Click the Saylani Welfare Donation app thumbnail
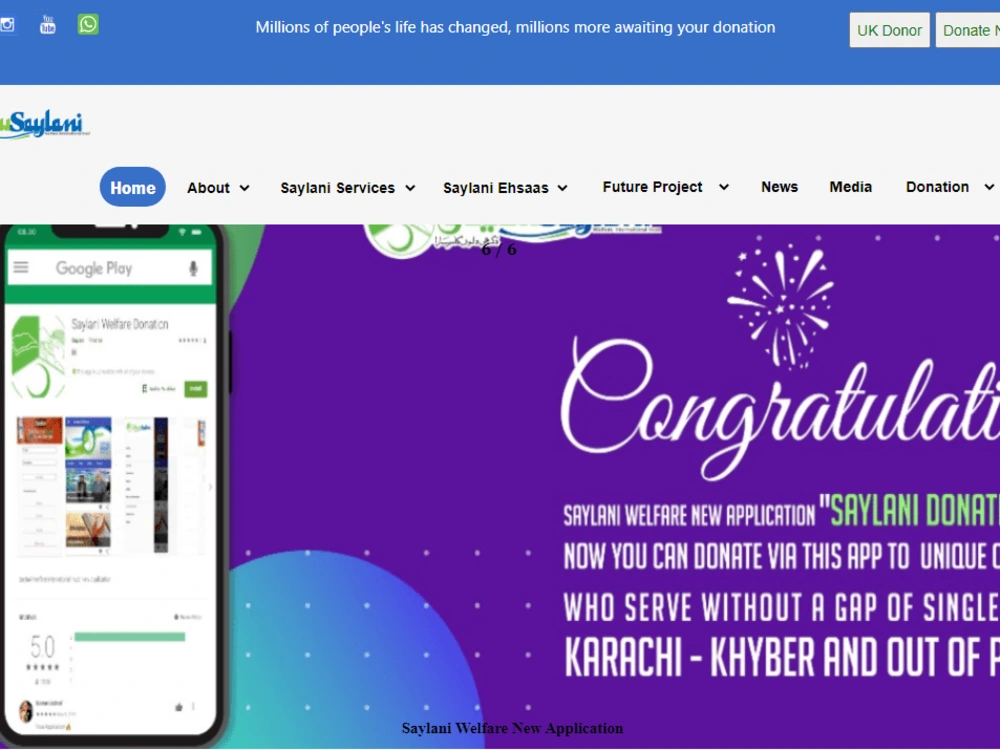This screenshot has height=750, width=1000. tap(38, 357)
